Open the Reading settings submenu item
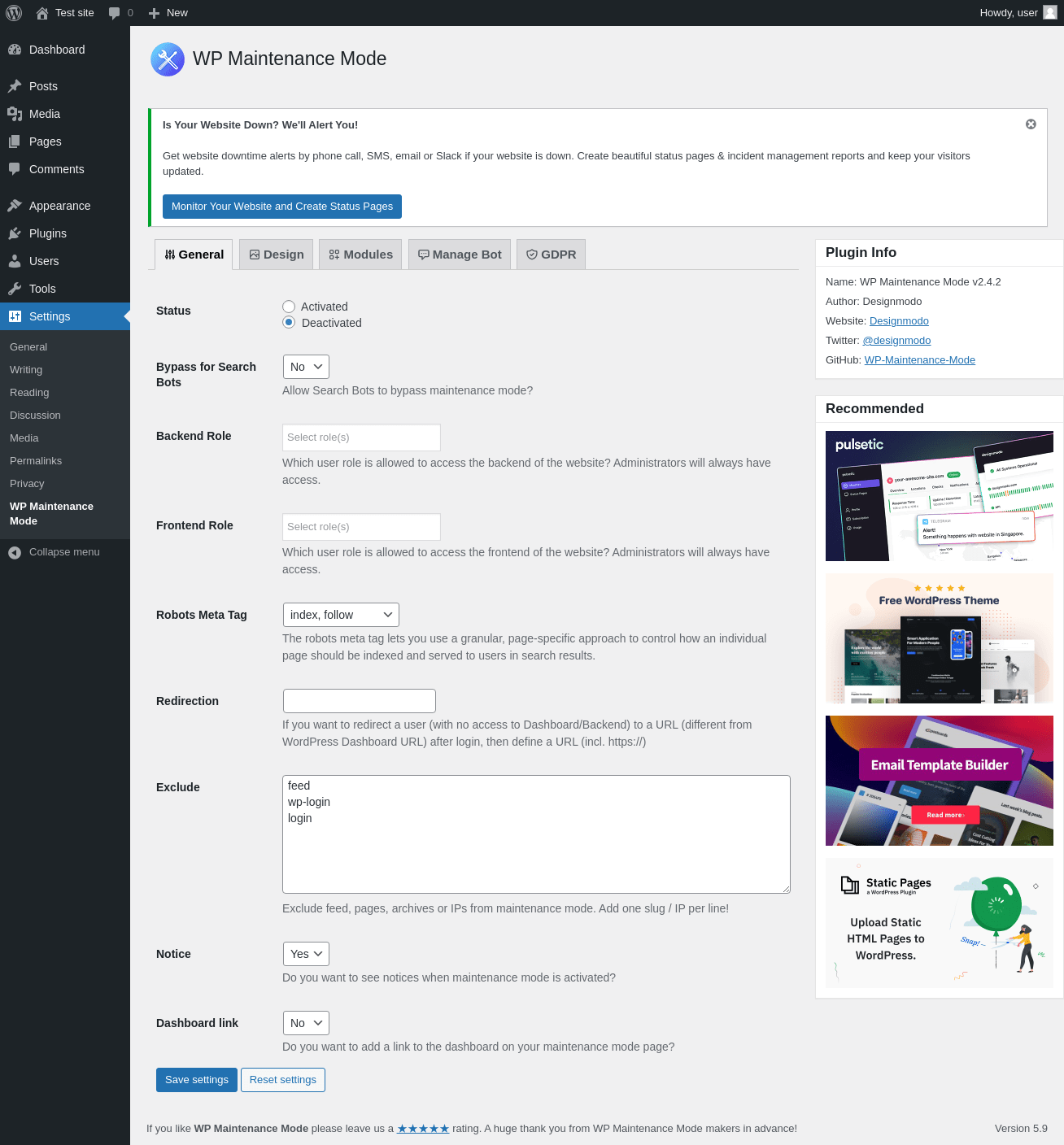Screen dimensions: 1064x1145 pos(29,393)
